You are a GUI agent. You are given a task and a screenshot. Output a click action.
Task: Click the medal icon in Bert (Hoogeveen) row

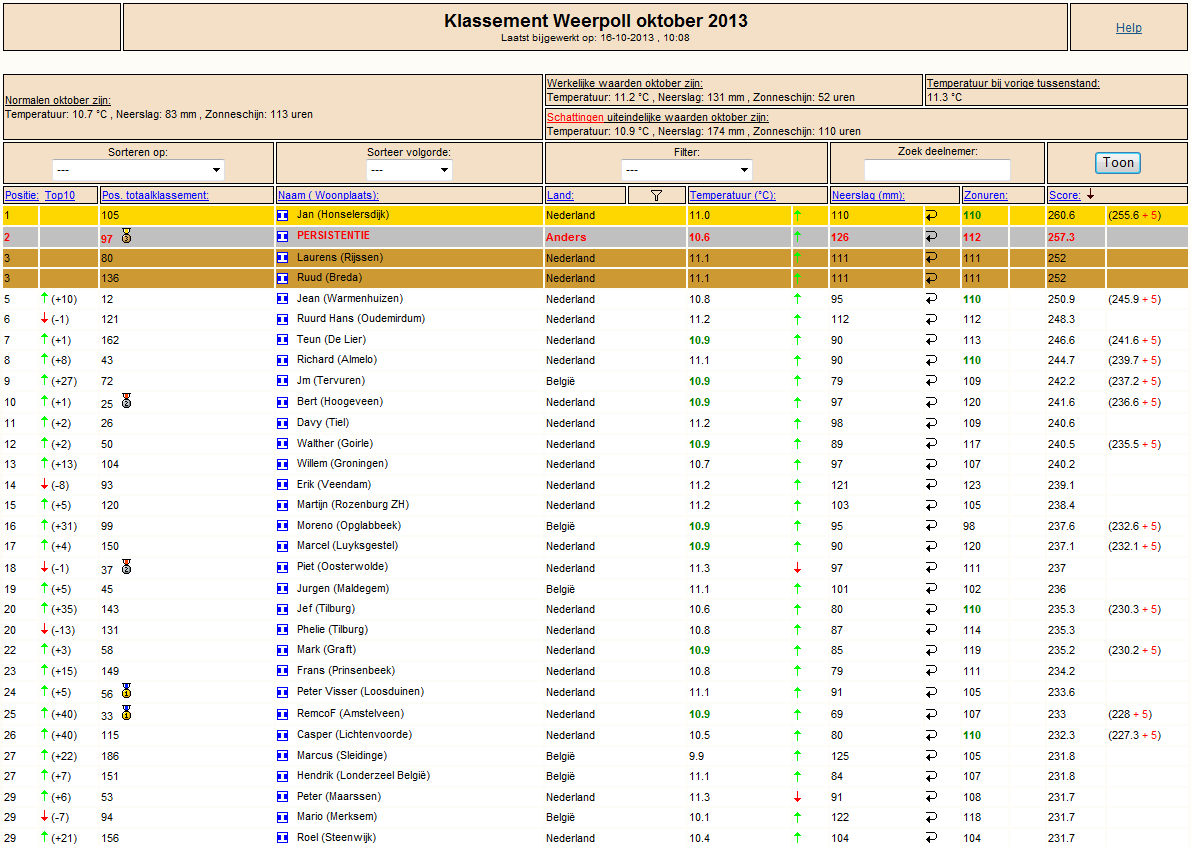(127, 401)
